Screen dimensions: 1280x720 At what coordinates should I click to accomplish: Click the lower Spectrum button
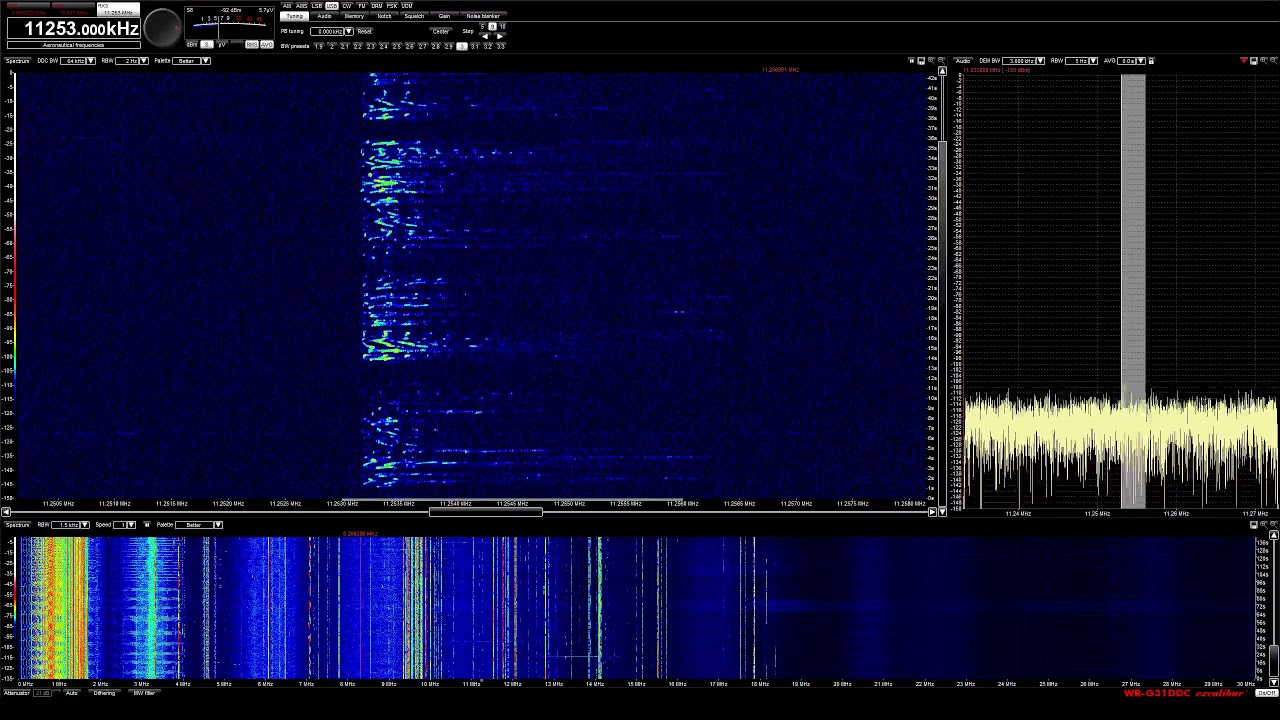18,525
